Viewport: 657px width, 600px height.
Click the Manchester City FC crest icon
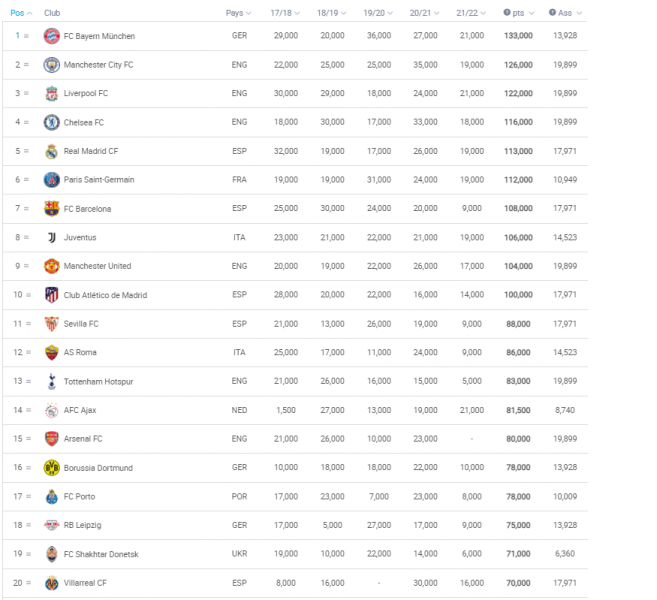click(x=52, y=65)
